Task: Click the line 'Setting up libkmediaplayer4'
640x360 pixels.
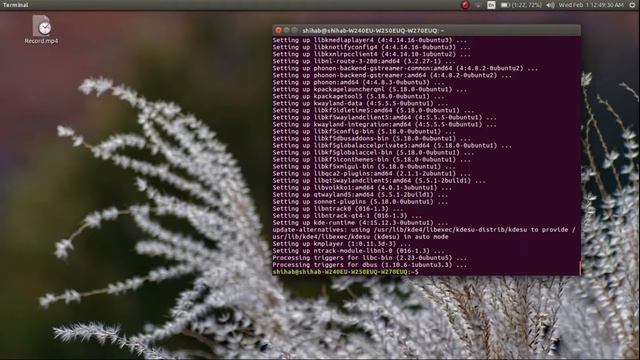Action: (x=369, y=40)
